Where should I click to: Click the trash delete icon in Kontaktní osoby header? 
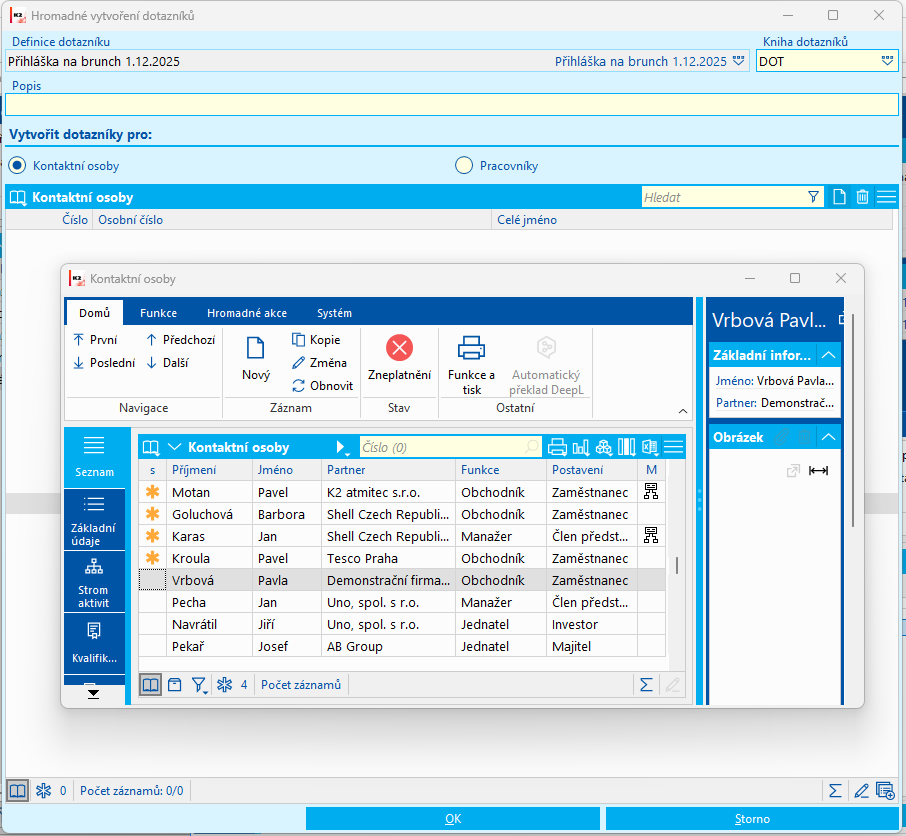862,197
